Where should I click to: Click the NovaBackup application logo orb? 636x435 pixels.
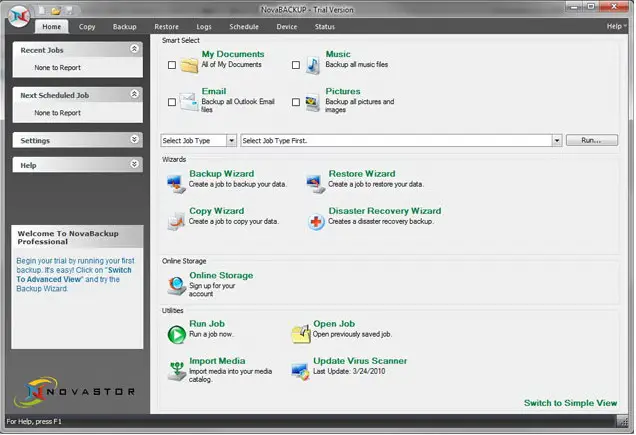(x=19, y=17)
